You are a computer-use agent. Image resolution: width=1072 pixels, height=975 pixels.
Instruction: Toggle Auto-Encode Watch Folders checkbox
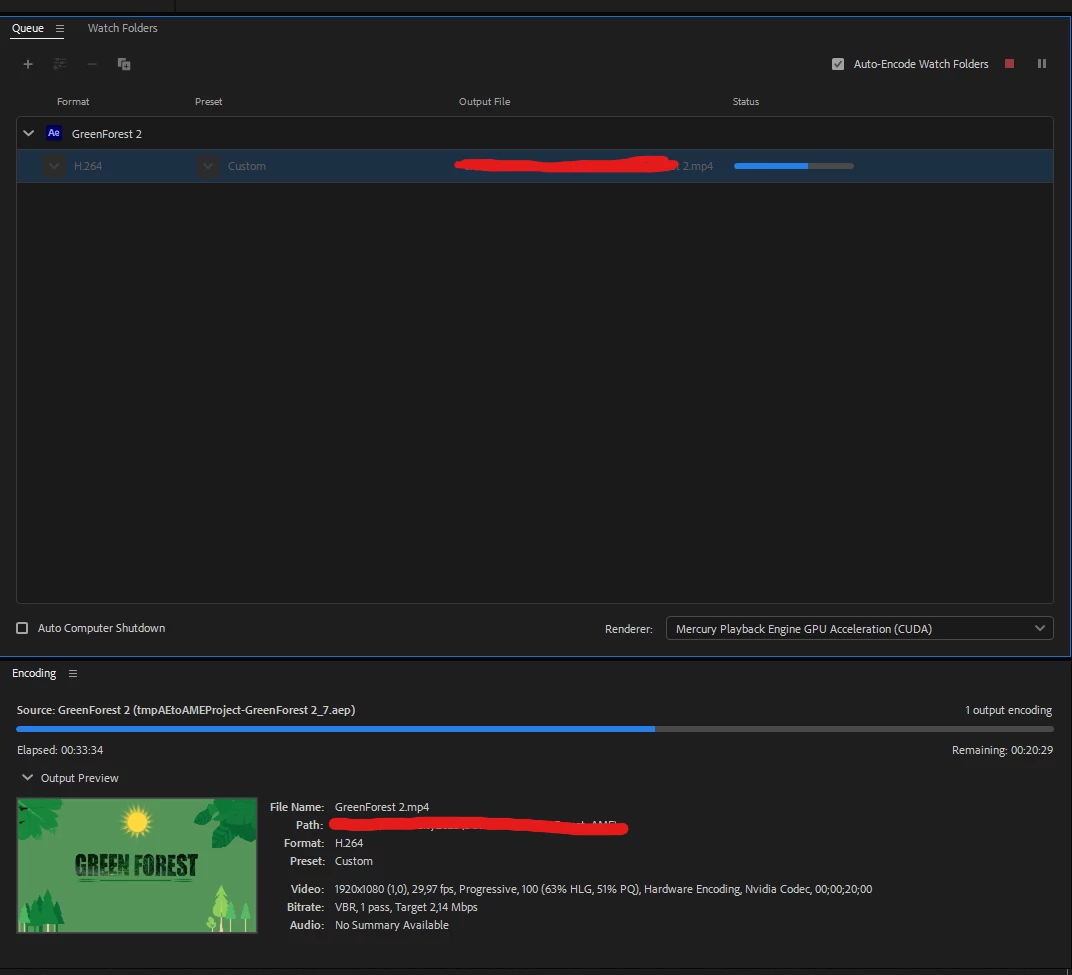pos(838,64)
